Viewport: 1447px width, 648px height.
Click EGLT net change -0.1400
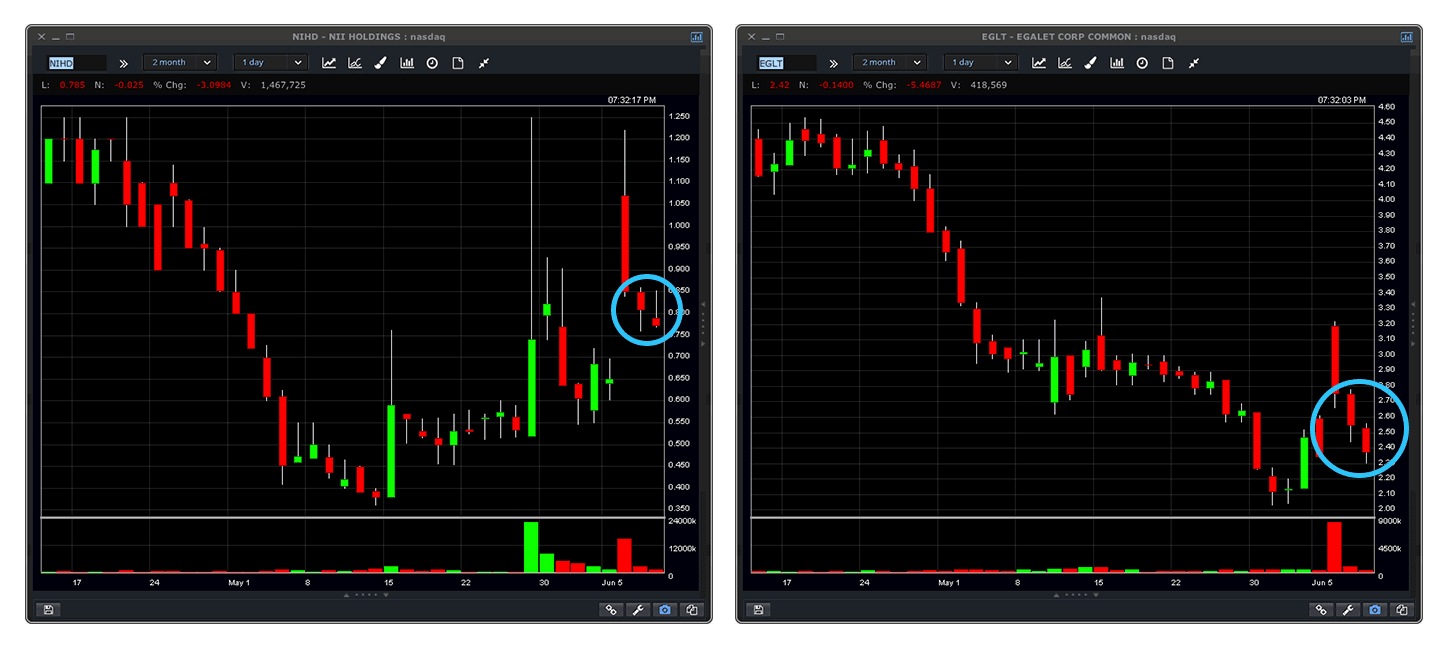click(837, 85)
